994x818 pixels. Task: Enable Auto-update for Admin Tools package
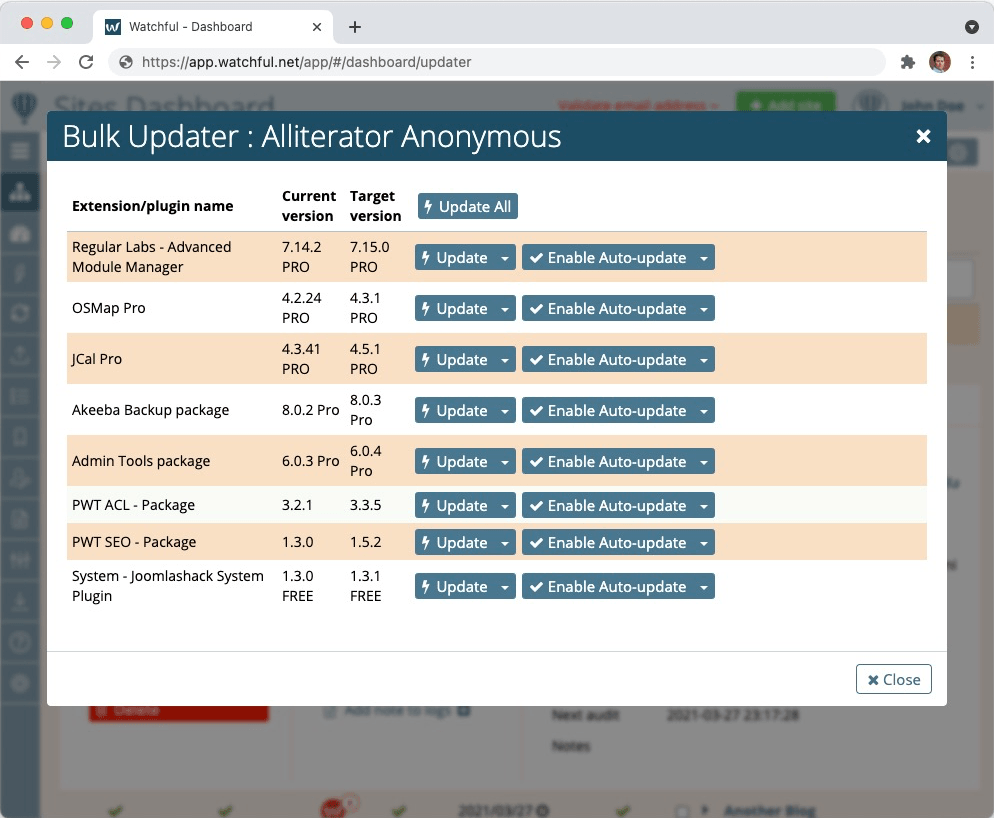[x=609, y=461]
